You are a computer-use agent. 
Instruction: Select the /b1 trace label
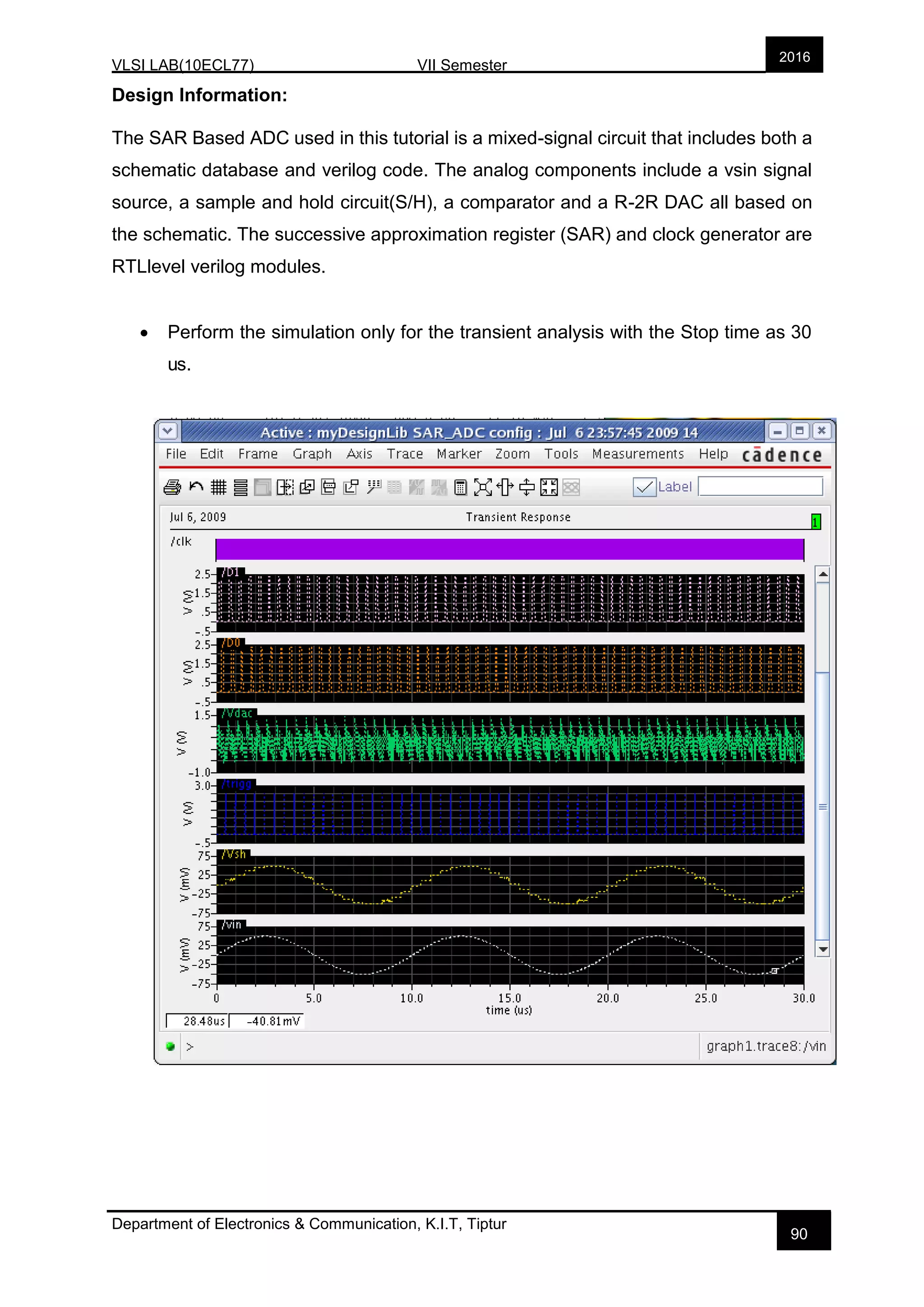231,572
